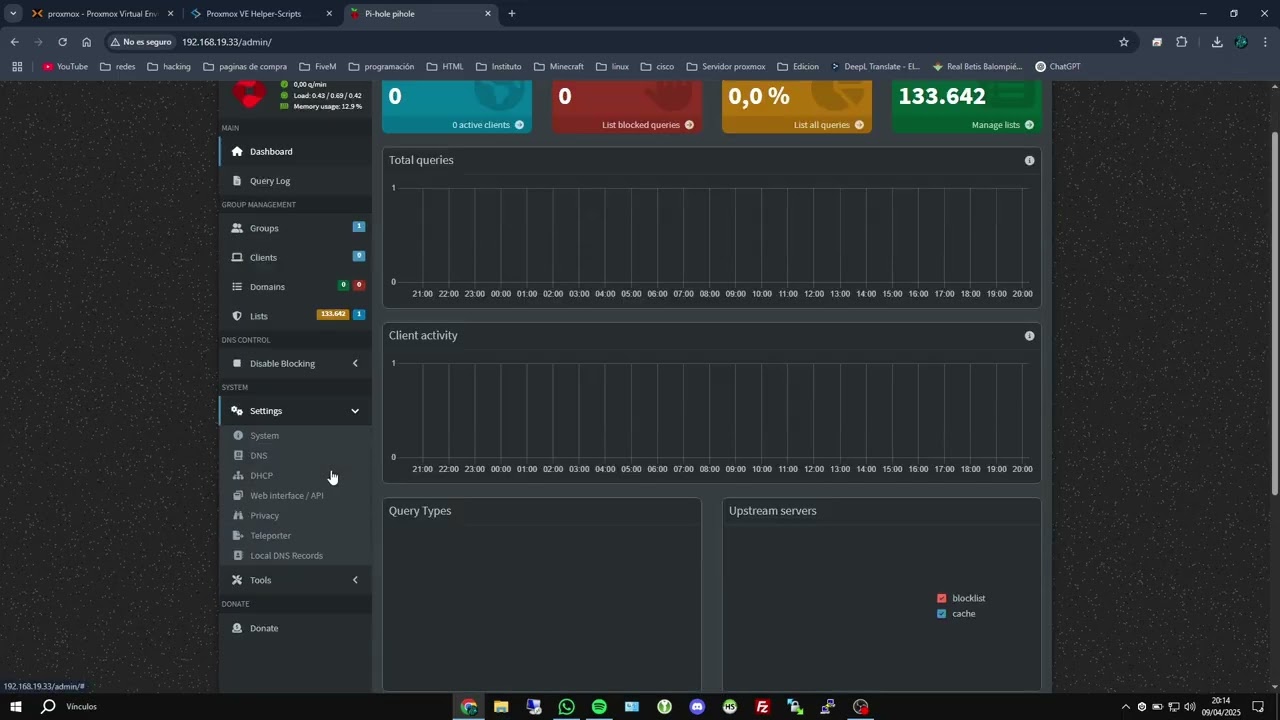
Task: Open the Windows Start menu
Action: pos(15,707)
